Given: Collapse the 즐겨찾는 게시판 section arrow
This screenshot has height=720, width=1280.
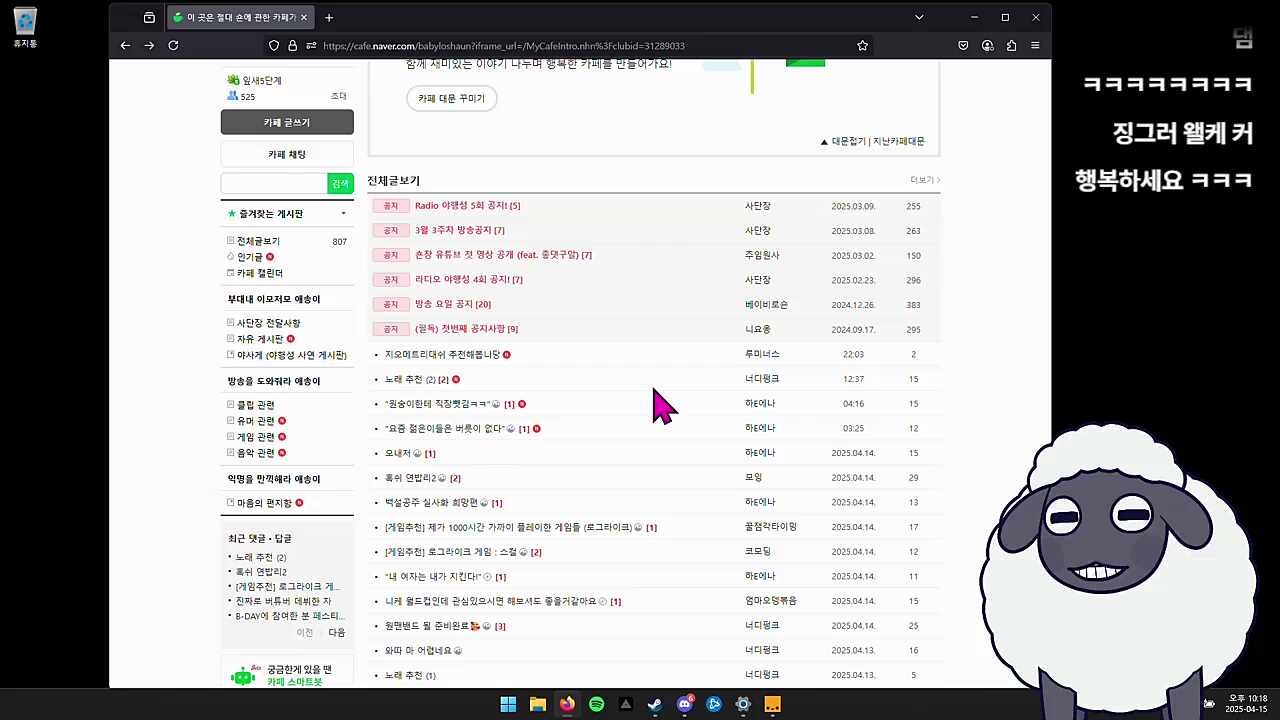Looking at the screenshot, I should pyautogui.click(x=343, y=214).
